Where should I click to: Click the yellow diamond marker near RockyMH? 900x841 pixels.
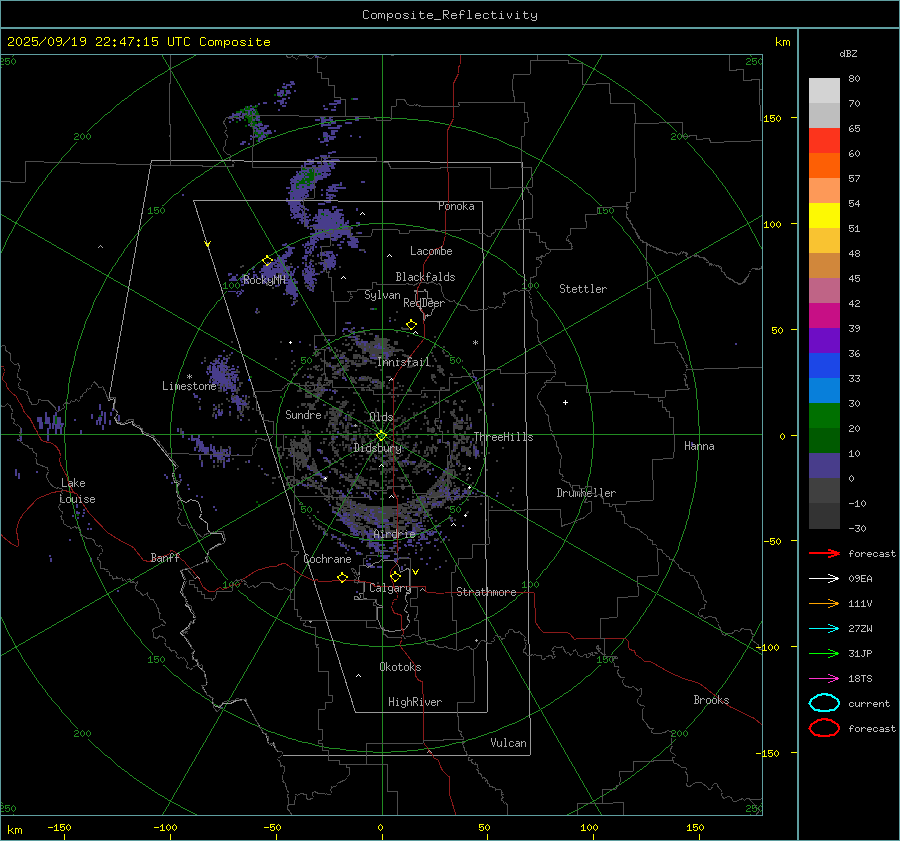[x=267, y=261]
